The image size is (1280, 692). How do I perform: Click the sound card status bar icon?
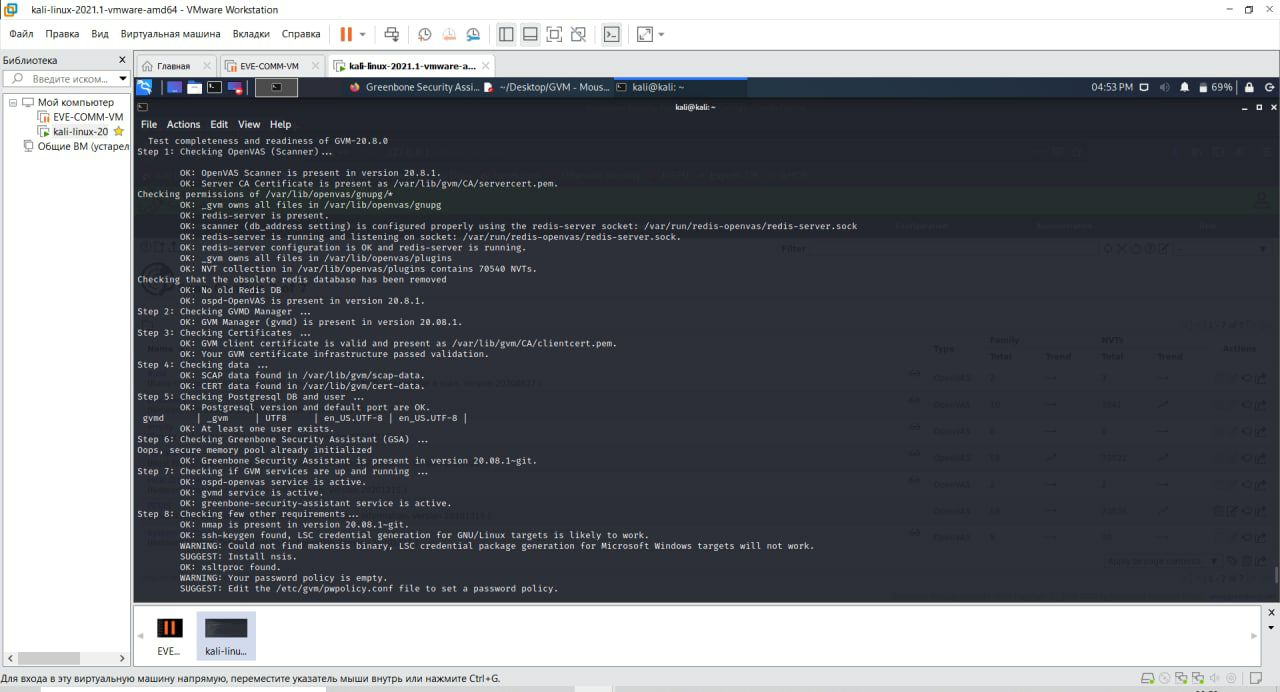[1217, 679]
